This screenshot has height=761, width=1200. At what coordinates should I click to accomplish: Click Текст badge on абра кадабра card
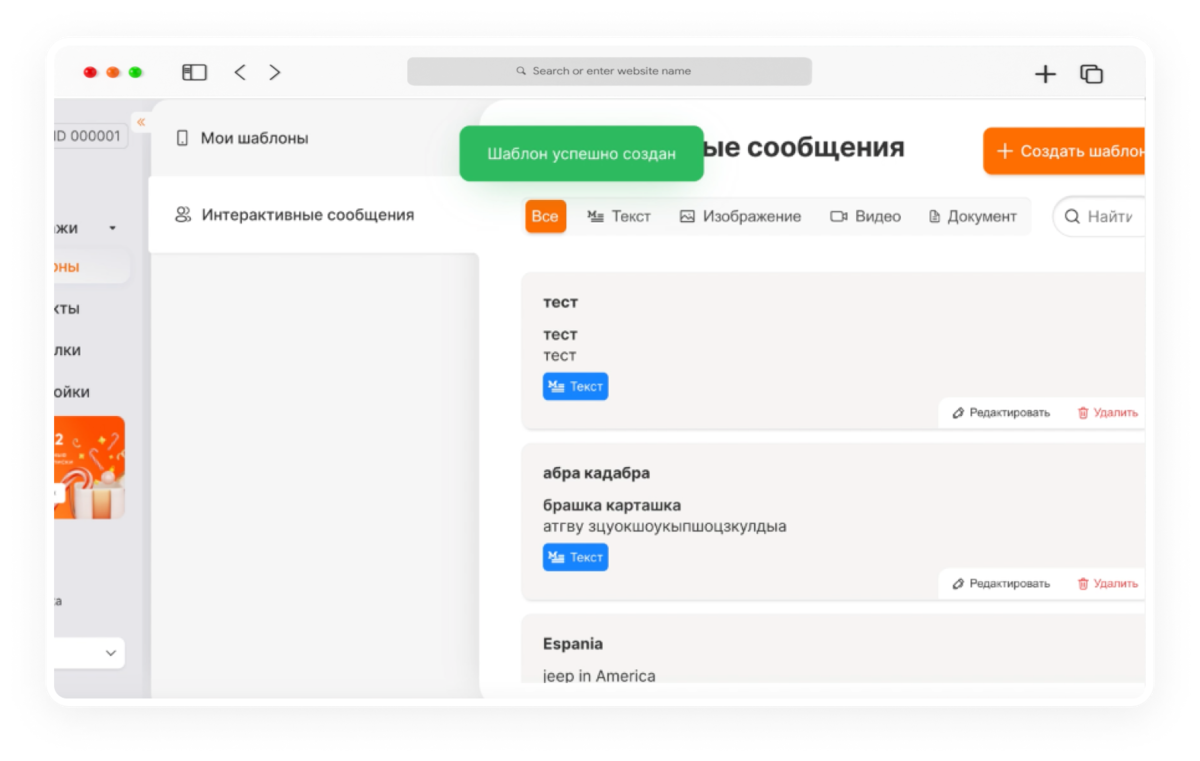pyautogui.click(x=575, y=557)
